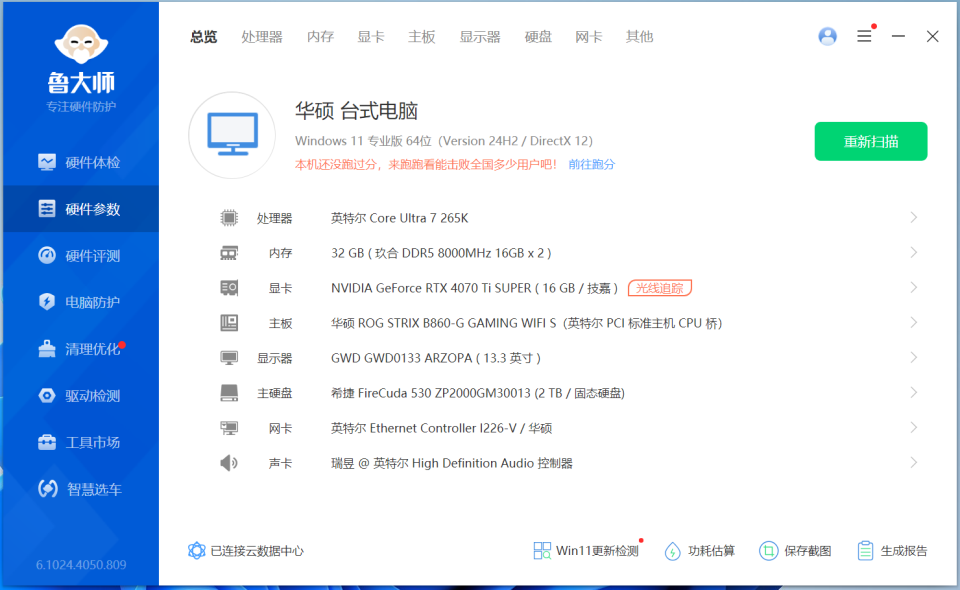This screenshot has width=960, height=590.
Task: Click the Windows 11 专业版 version text
Action: point(444,141)
